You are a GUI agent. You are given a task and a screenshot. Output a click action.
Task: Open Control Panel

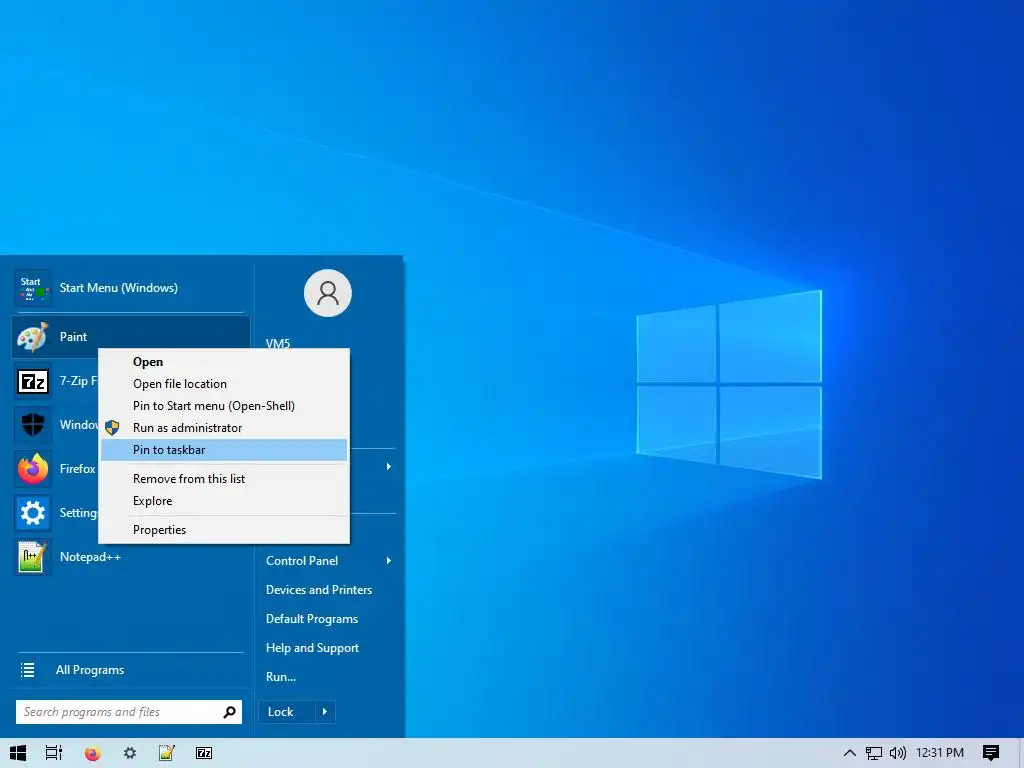click(x=302, y=561)
